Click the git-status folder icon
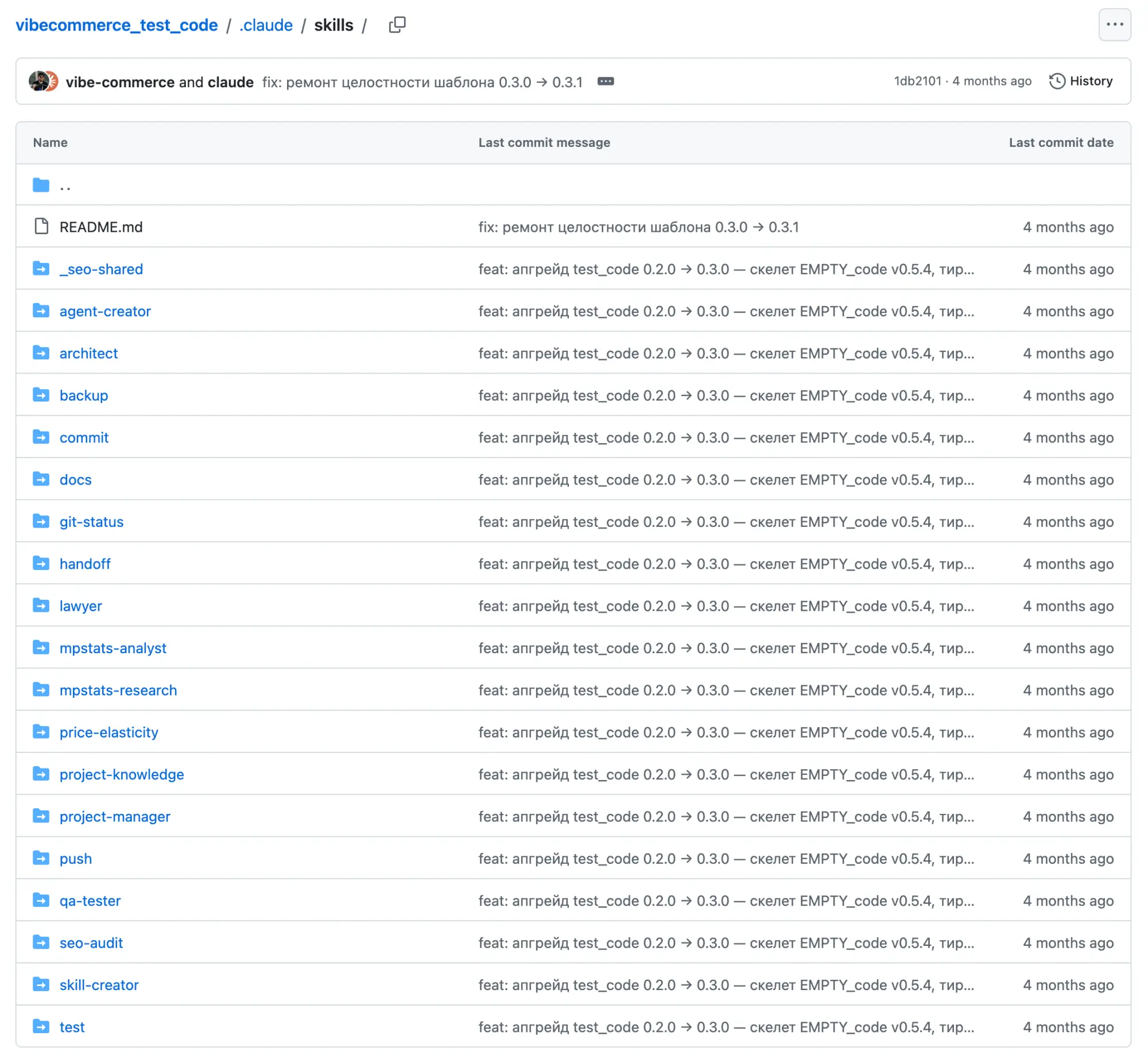1148x1063 pixels. tap(41, 521)
